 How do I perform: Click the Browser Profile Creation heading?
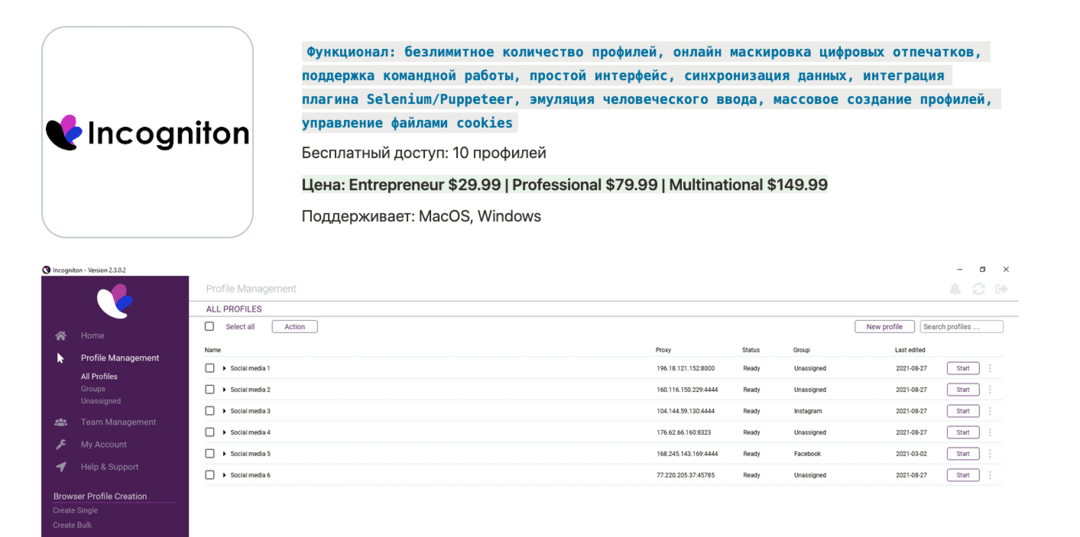click(100, 496)
